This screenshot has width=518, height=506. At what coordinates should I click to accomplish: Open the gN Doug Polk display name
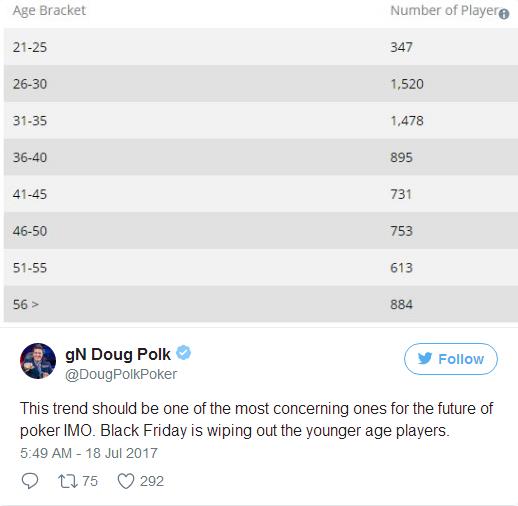pos(118,354)
